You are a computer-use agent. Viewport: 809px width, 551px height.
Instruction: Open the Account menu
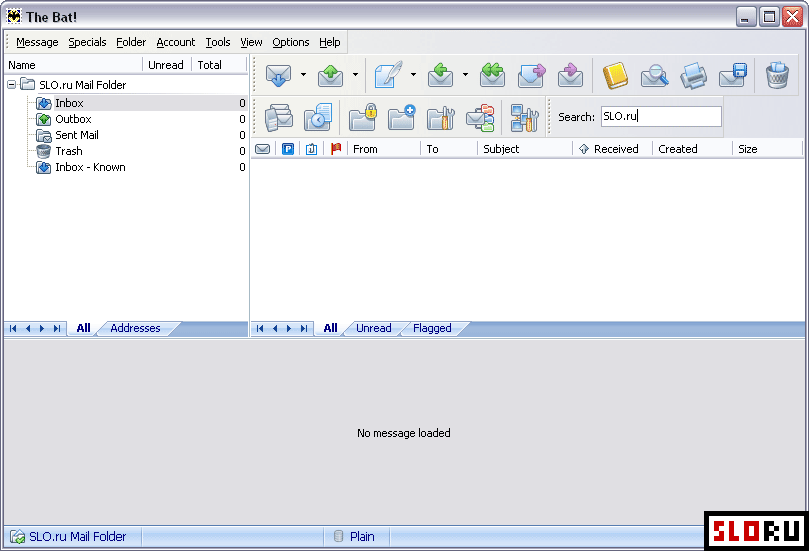pyautogui.click(x=175, y=42)
